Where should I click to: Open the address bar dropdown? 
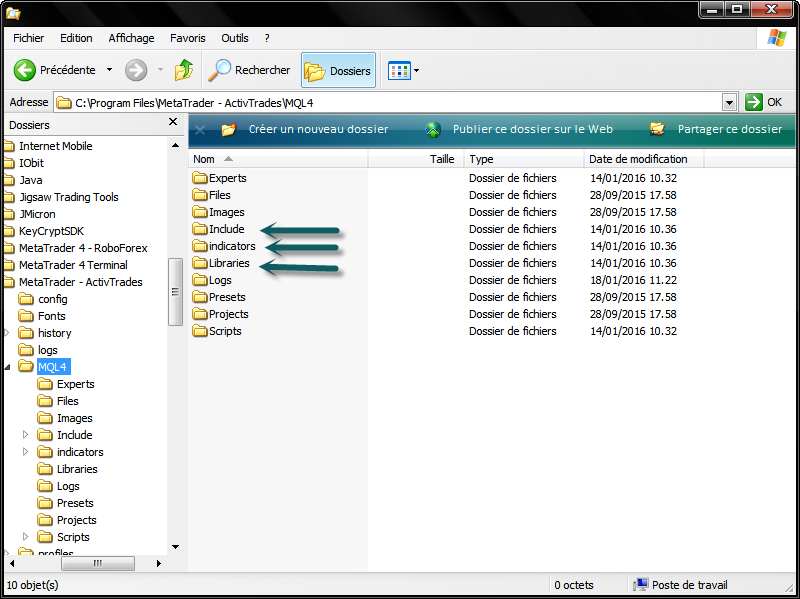pyautogui.click(x=729, y=103)
